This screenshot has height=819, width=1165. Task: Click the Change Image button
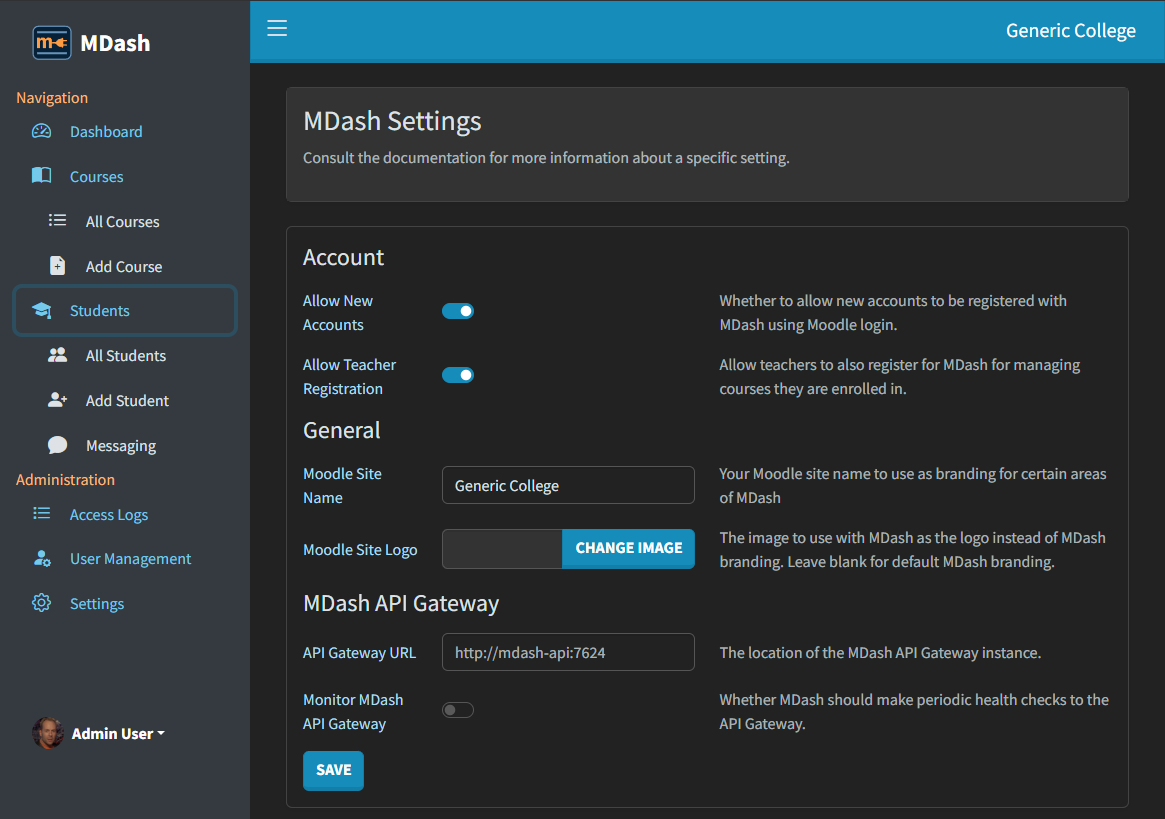629,548
